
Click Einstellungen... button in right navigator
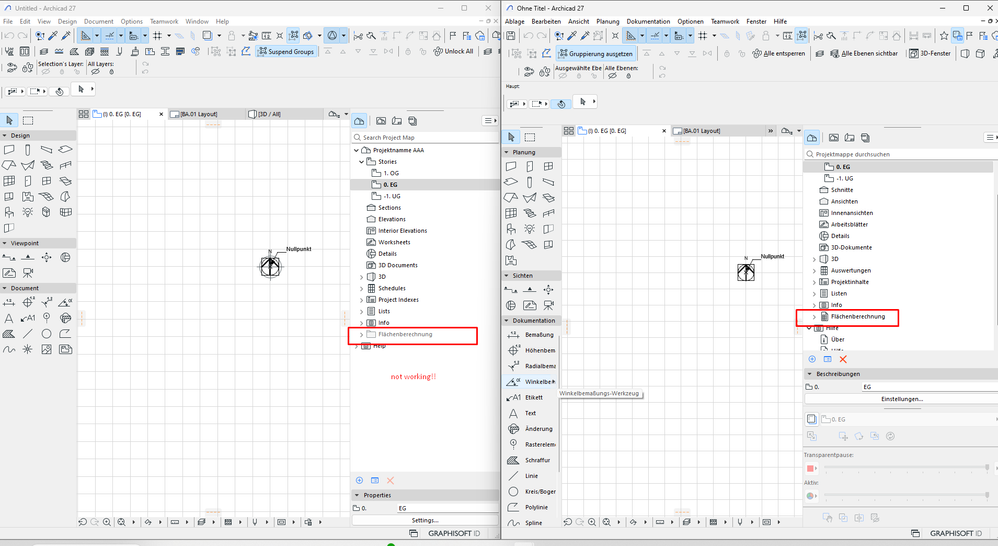[x=901, y=399]
